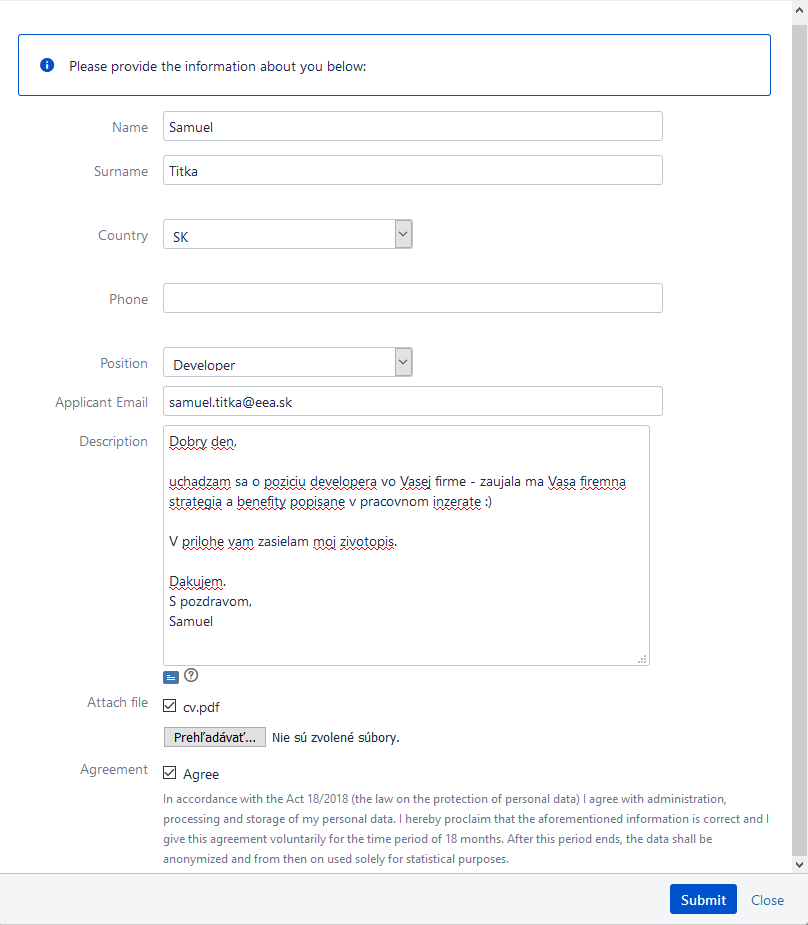Click the Applicant Email field
This screenshot has height=925, width=808.
pos(412,402)
